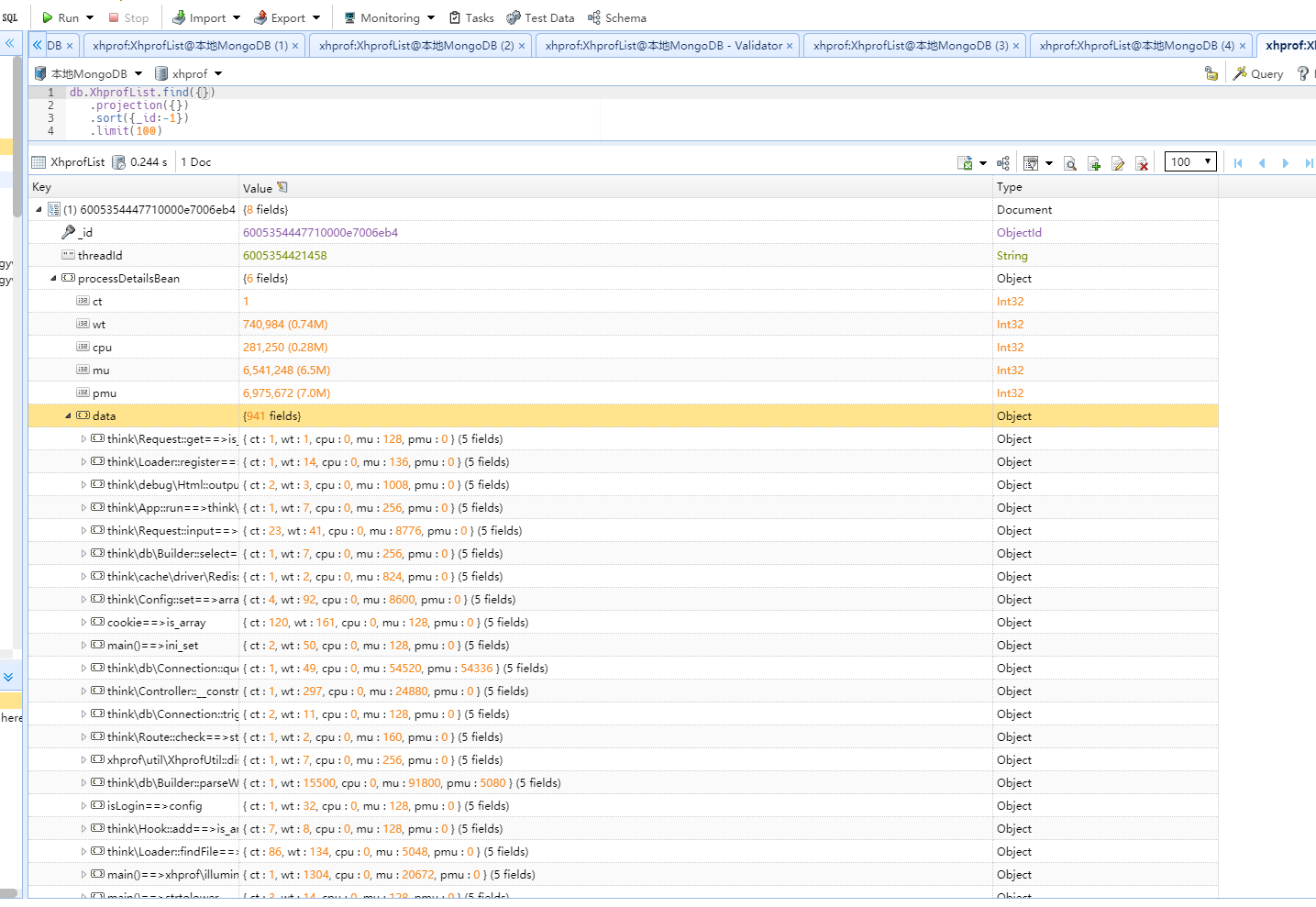The image size is (1316, 907).
Task: Close the XhprofList@本地MongoDB (1) tab
Action: (x=295, y=46)
